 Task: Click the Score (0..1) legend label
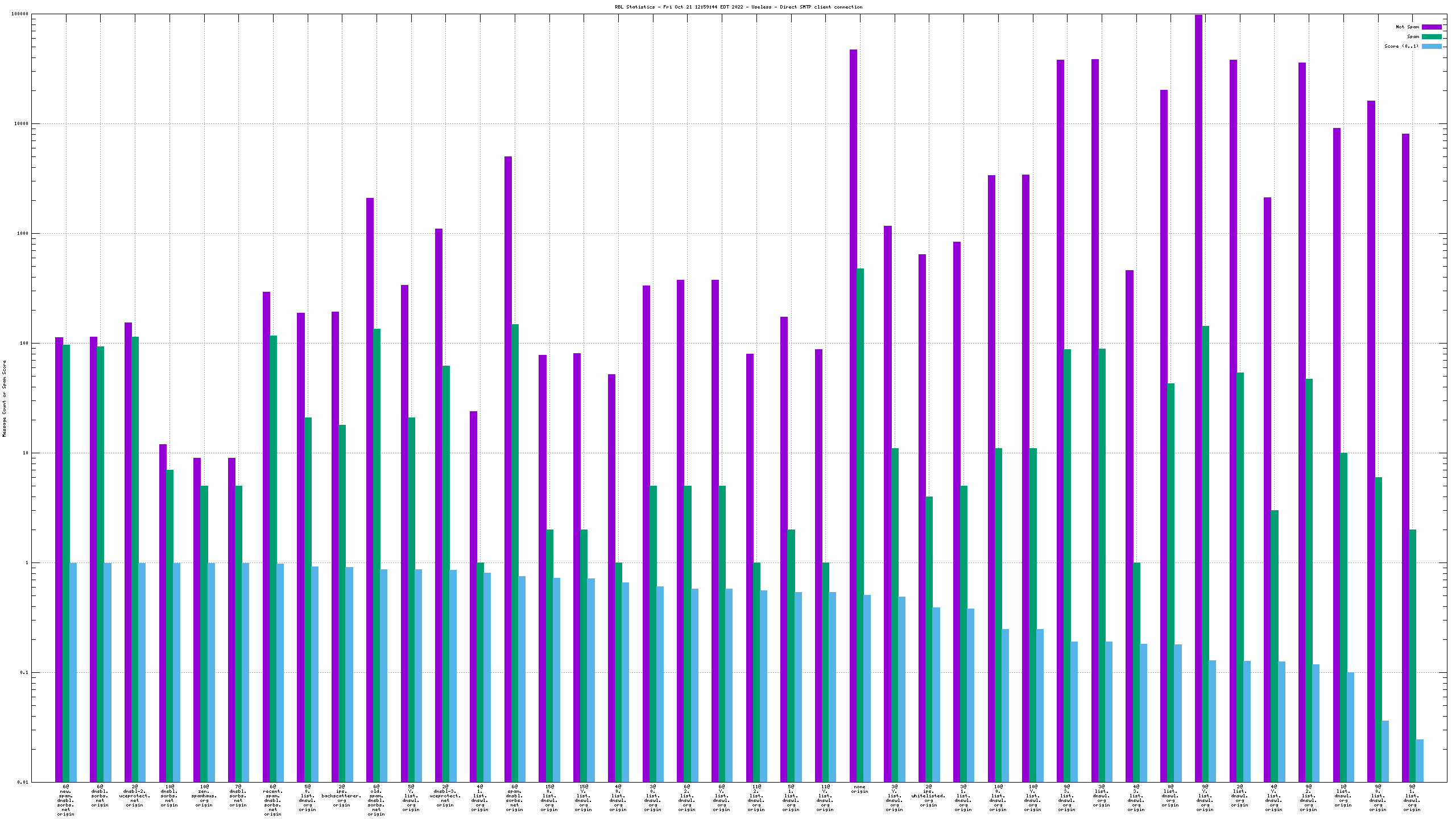pos(1401,46)
